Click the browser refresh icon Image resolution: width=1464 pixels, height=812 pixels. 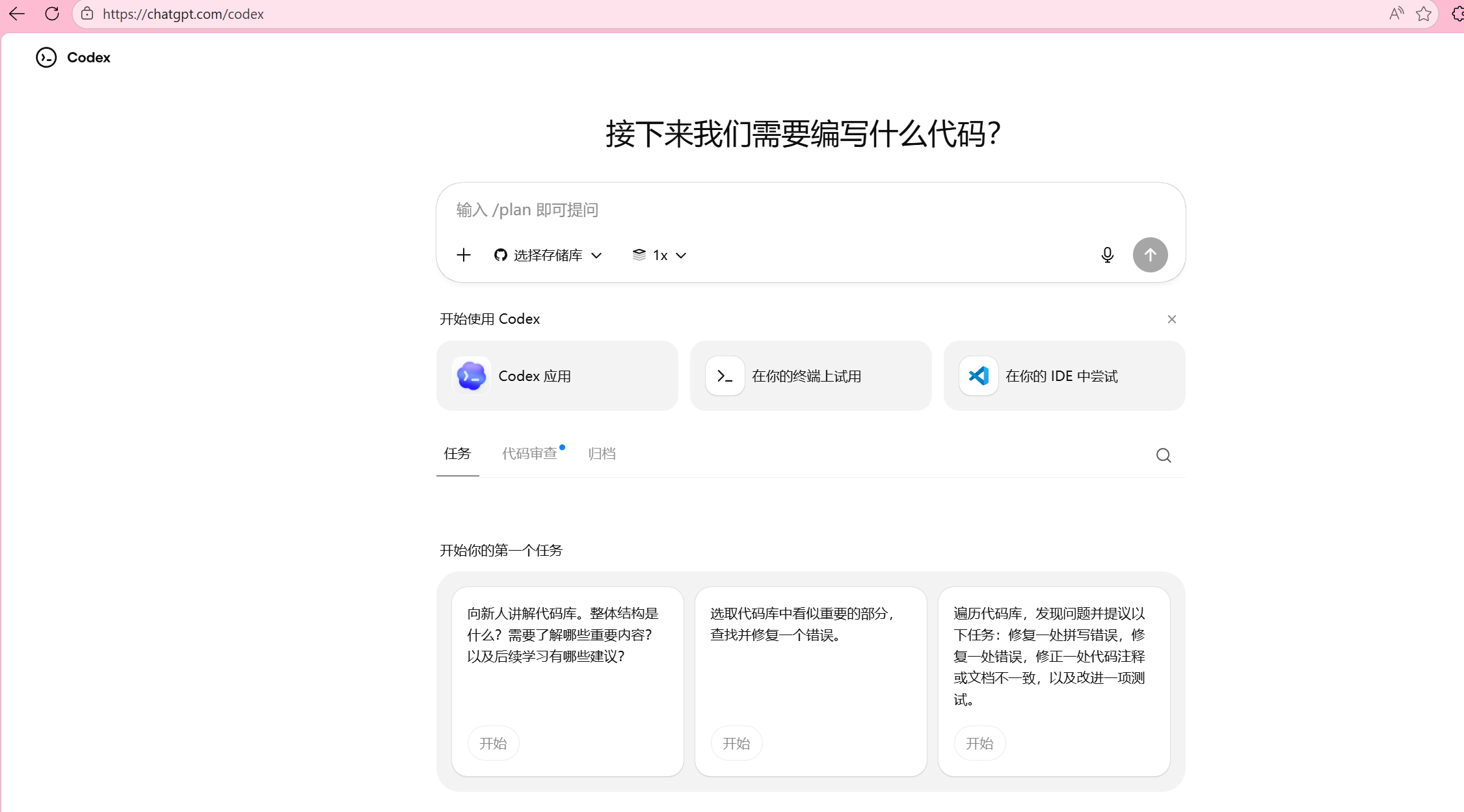click(x=52, y=14)
